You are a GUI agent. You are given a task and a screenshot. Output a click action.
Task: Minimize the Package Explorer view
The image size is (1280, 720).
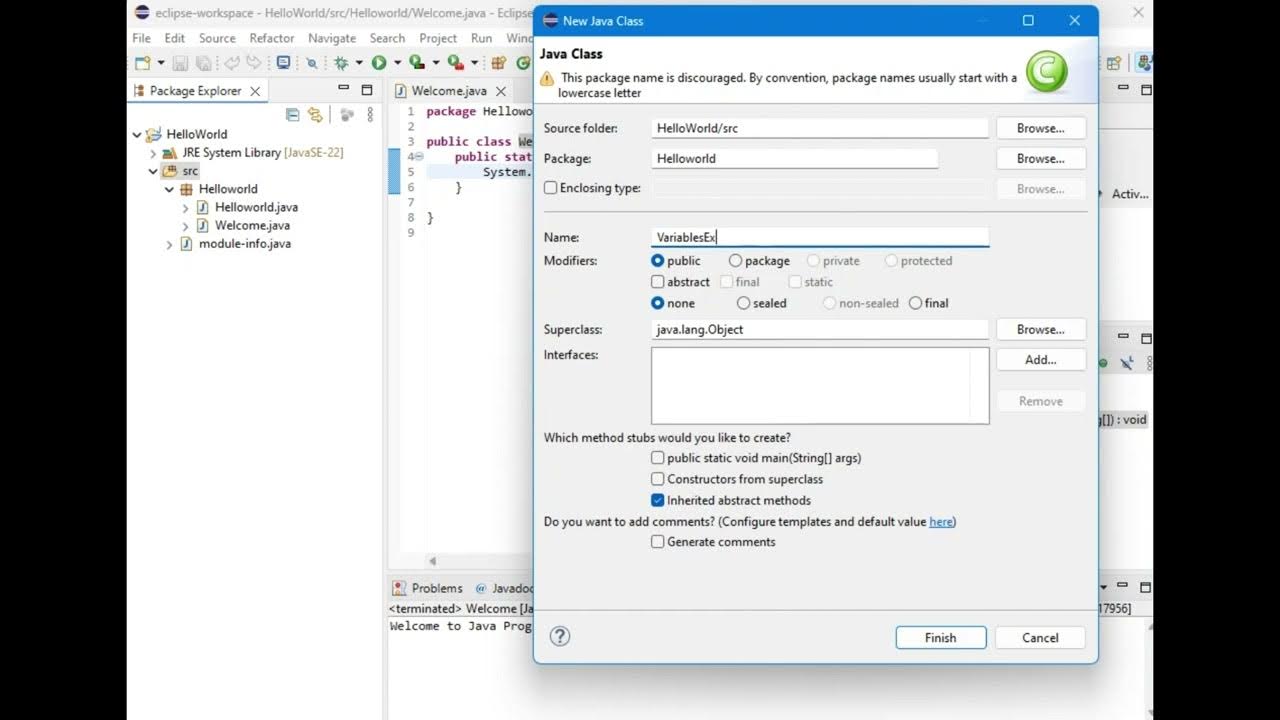point(344,89)
